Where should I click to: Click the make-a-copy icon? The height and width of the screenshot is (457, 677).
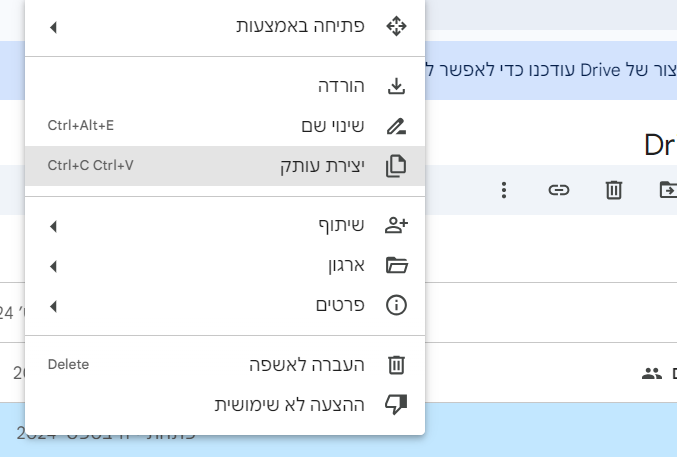pos(396,166)
